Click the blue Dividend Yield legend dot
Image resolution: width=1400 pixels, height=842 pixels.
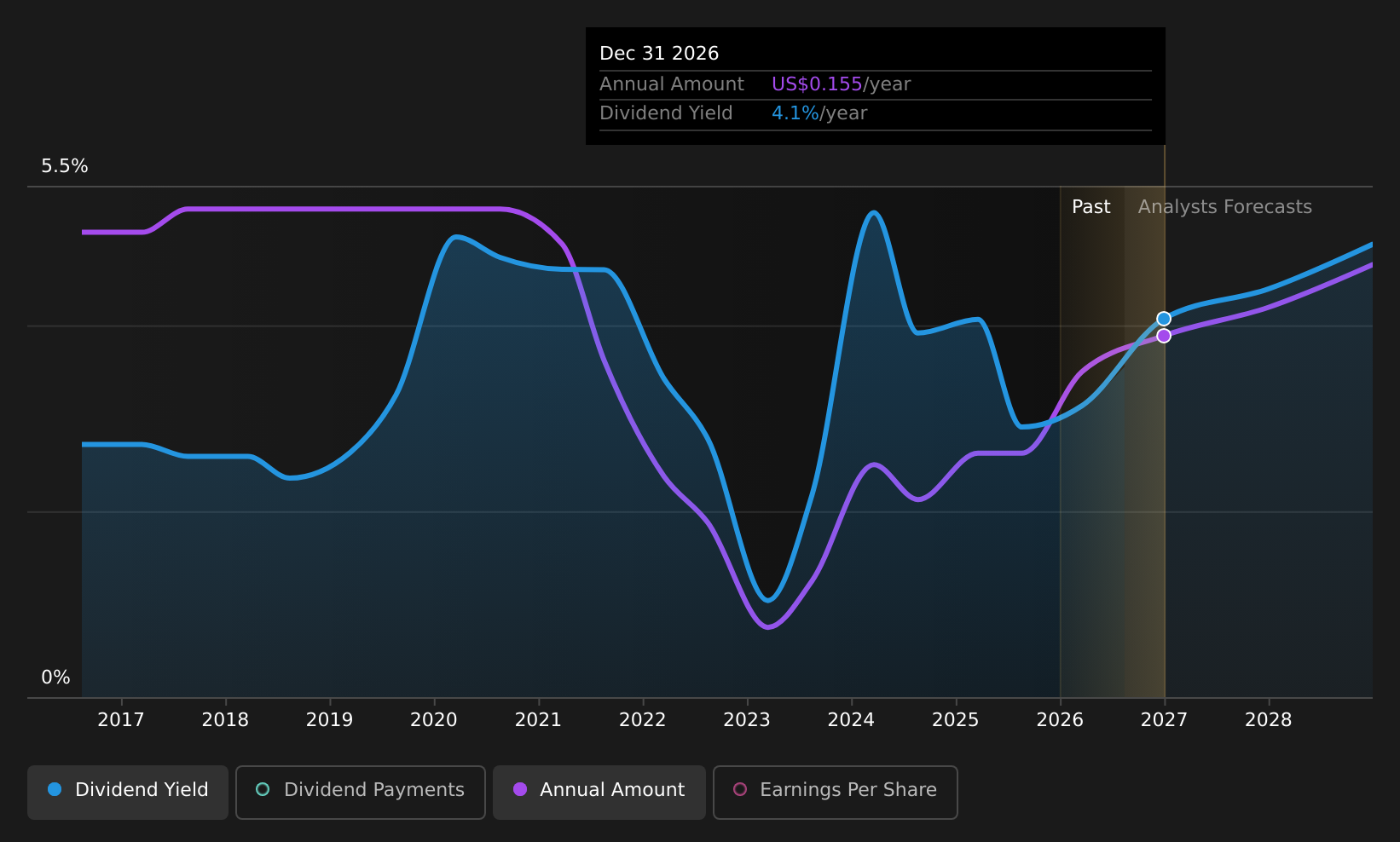point(55,789)
